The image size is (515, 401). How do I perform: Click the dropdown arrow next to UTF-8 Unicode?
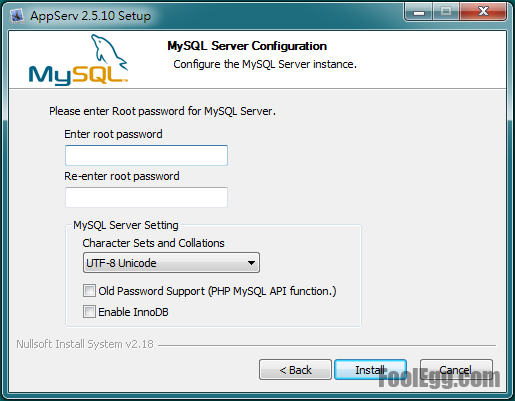coord(251,263)
